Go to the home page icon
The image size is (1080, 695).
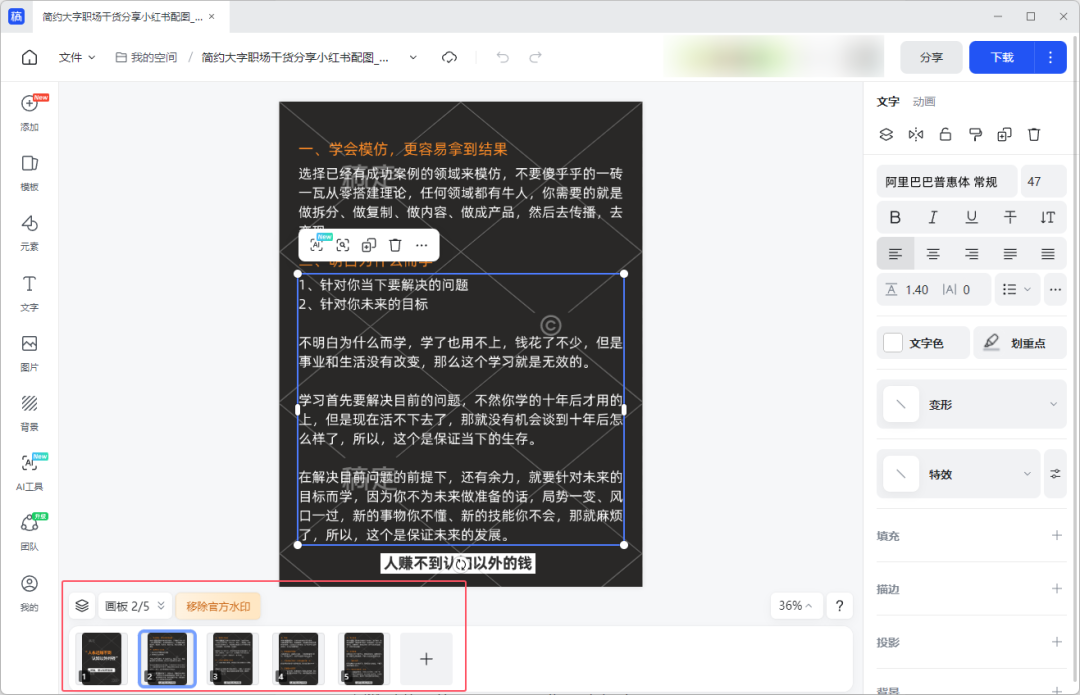29,57
